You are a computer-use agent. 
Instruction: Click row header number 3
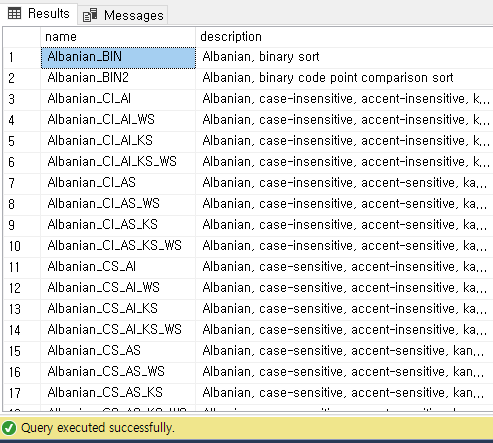coord(22,99)
